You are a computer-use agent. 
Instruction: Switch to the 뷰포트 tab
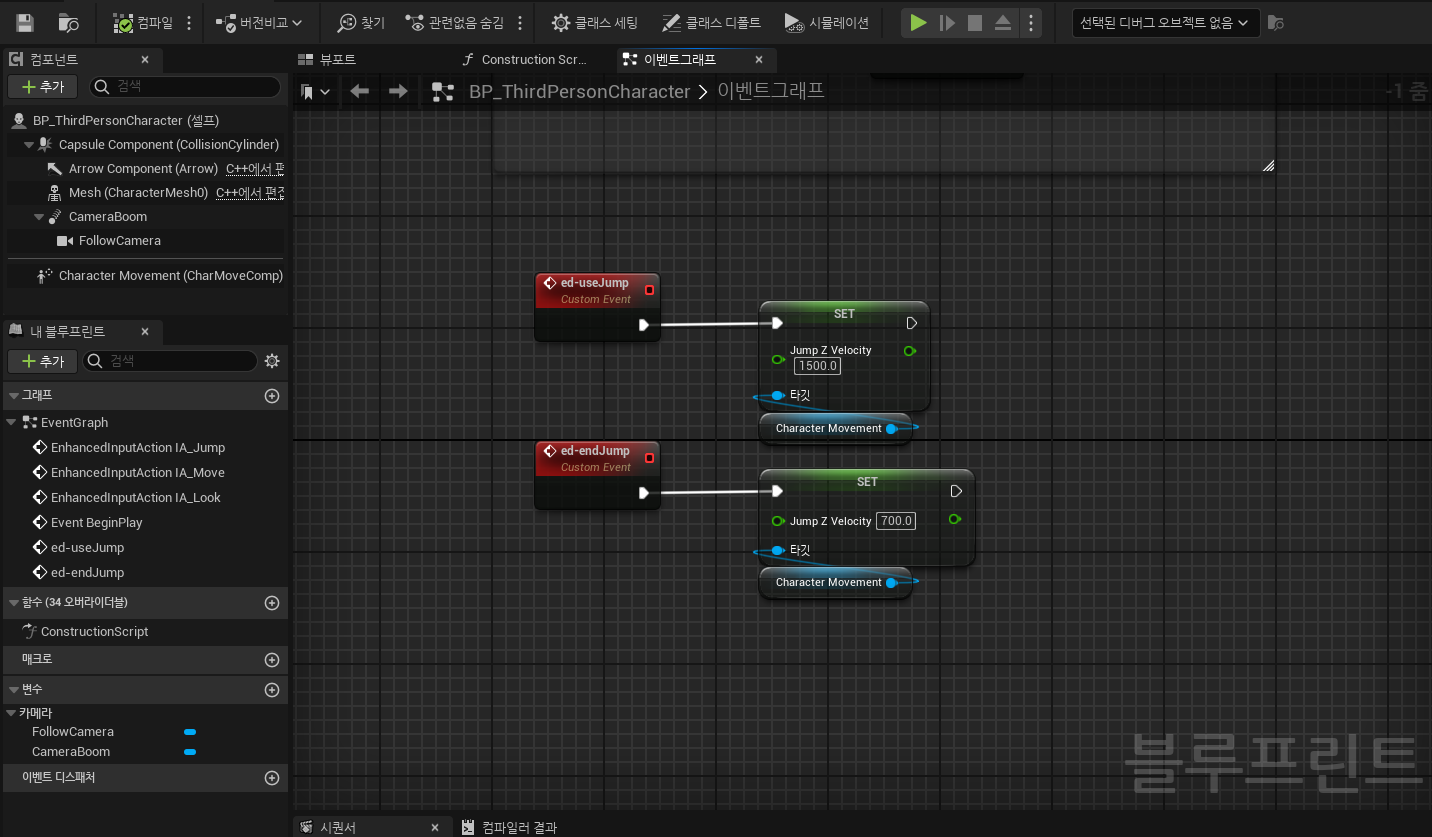click(337, 60)
